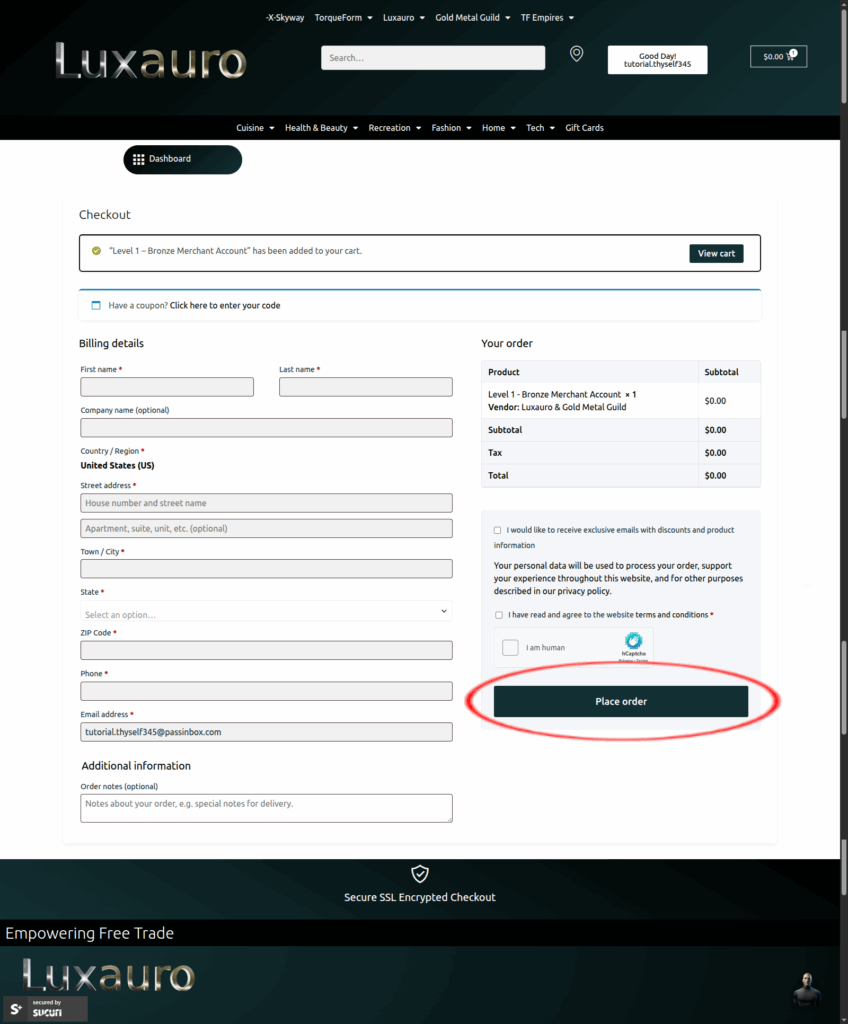The width and height of the screenshot is (848, 1024).
Task: Click the Place order button
Action: pos(621,701)
